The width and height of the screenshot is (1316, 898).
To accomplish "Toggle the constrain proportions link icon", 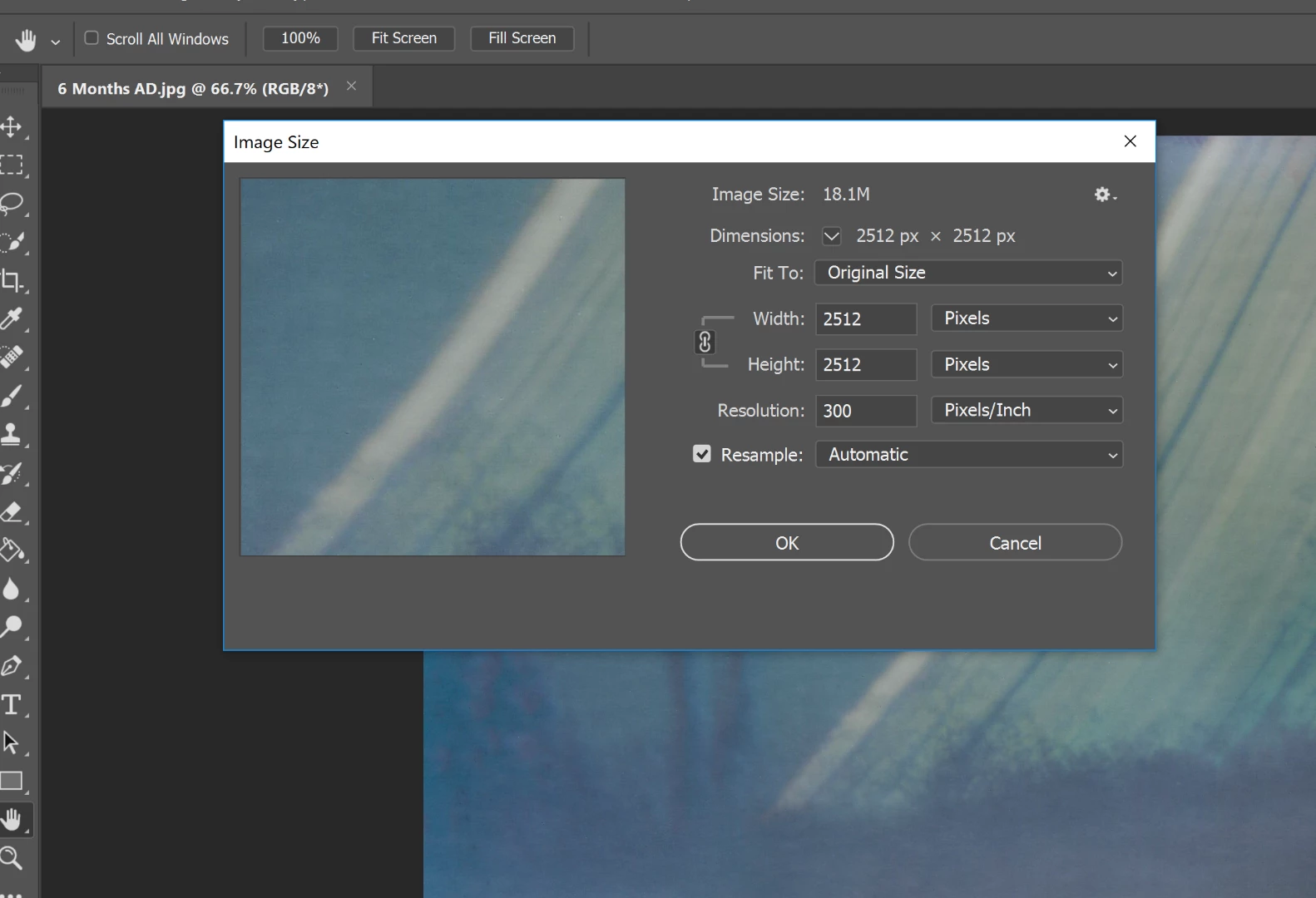I will point(705,342).
